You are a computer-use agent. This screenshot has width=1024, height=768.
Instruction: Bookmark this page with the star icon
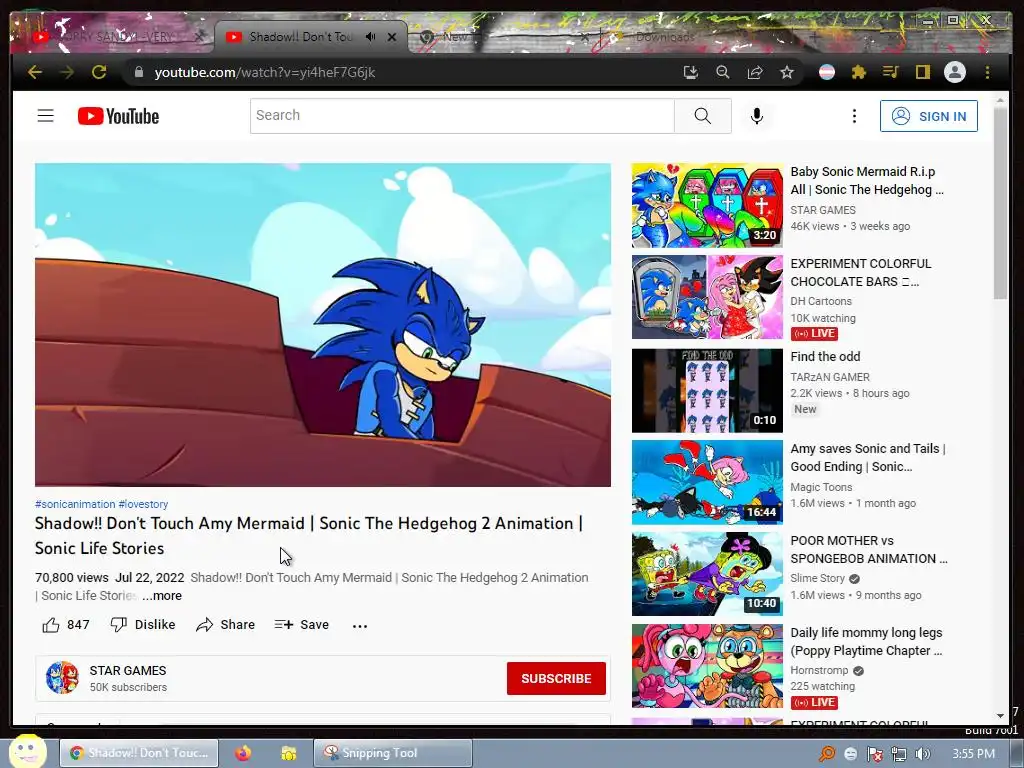(x=787, y=72)
